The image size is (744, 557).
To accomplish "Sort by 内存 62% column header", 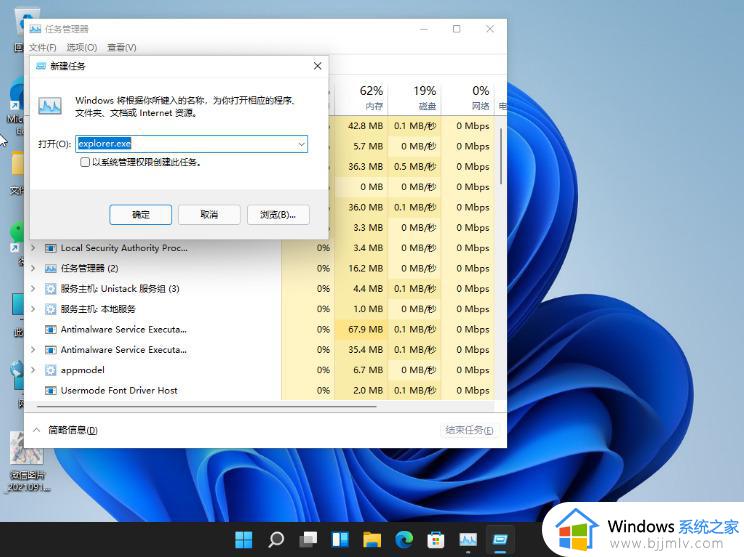I will pos(362,97).
